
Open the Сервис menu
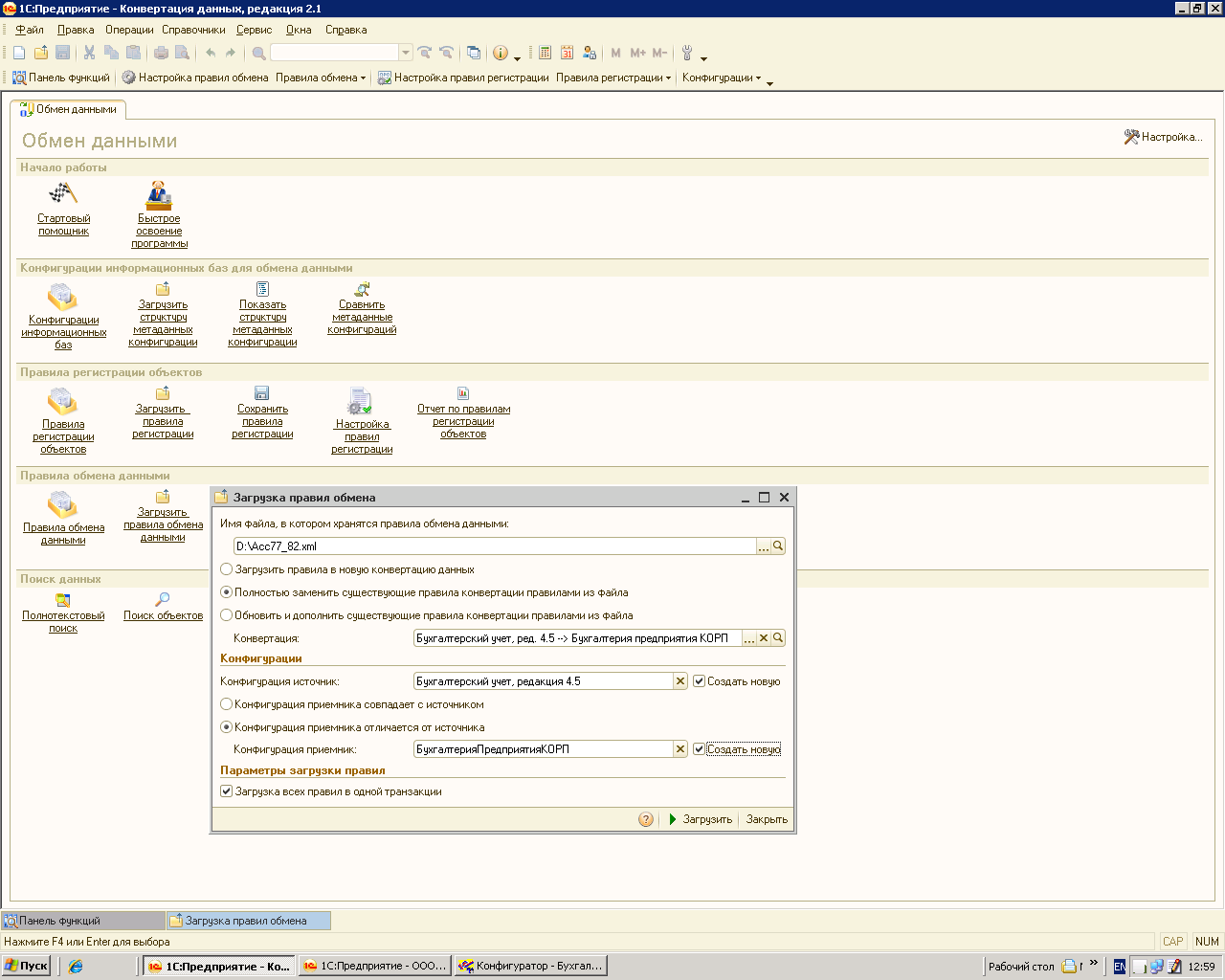click(x=254, y=30)
